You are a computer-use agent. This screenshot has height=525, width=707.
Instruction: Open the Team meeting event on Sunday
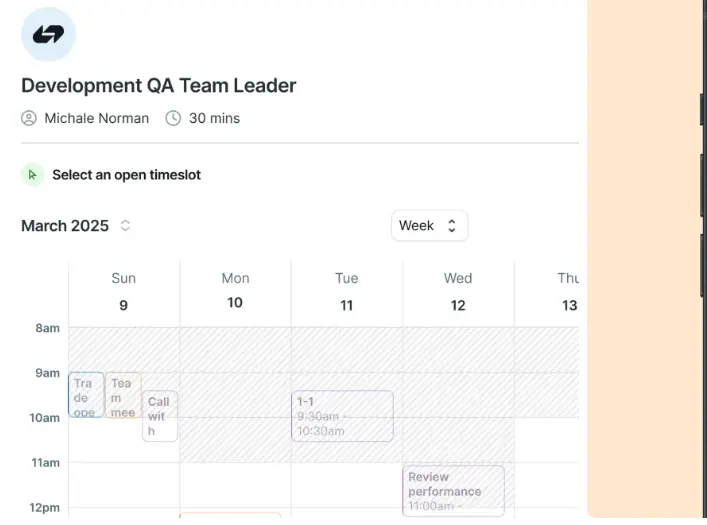122,395
